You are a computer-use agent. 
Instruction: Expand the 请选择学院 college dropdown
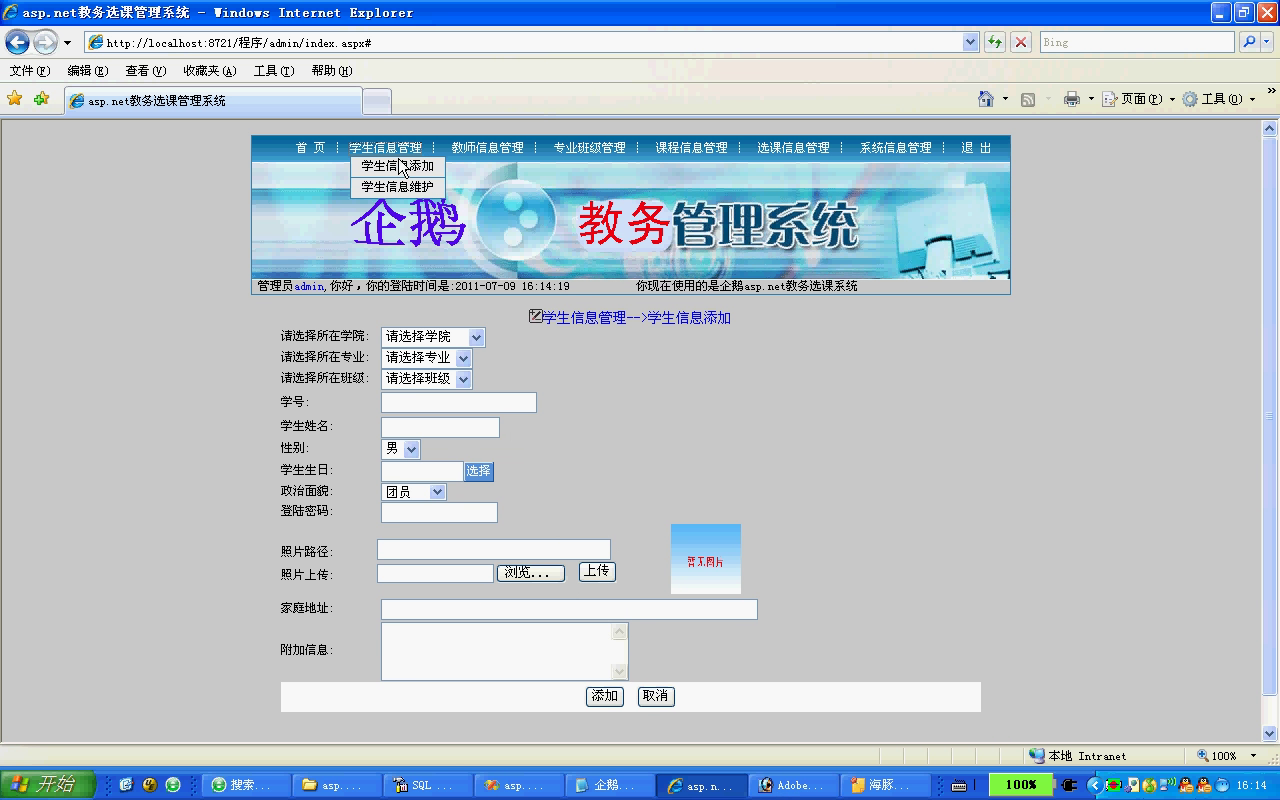click(476, 337)
